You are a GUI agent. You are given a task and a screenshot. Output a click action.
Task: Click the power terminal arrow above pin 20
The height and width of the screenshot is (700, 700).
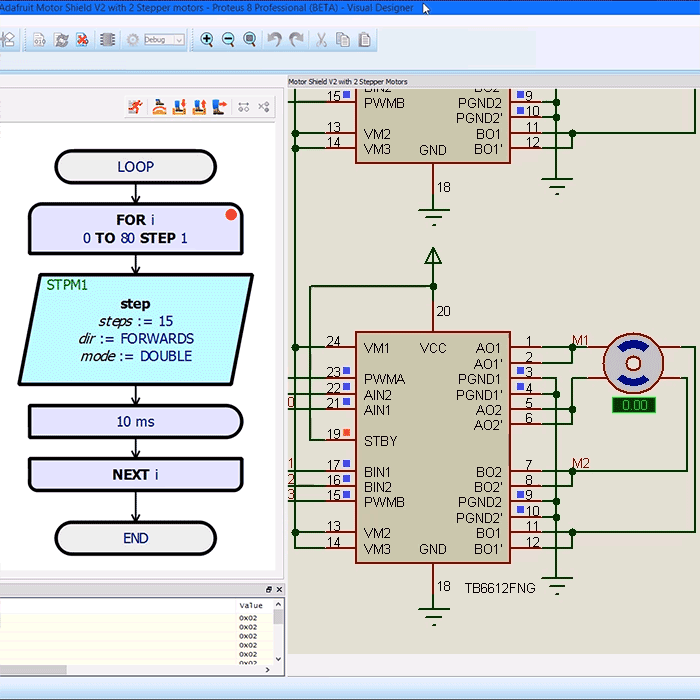tap(433, 256)
